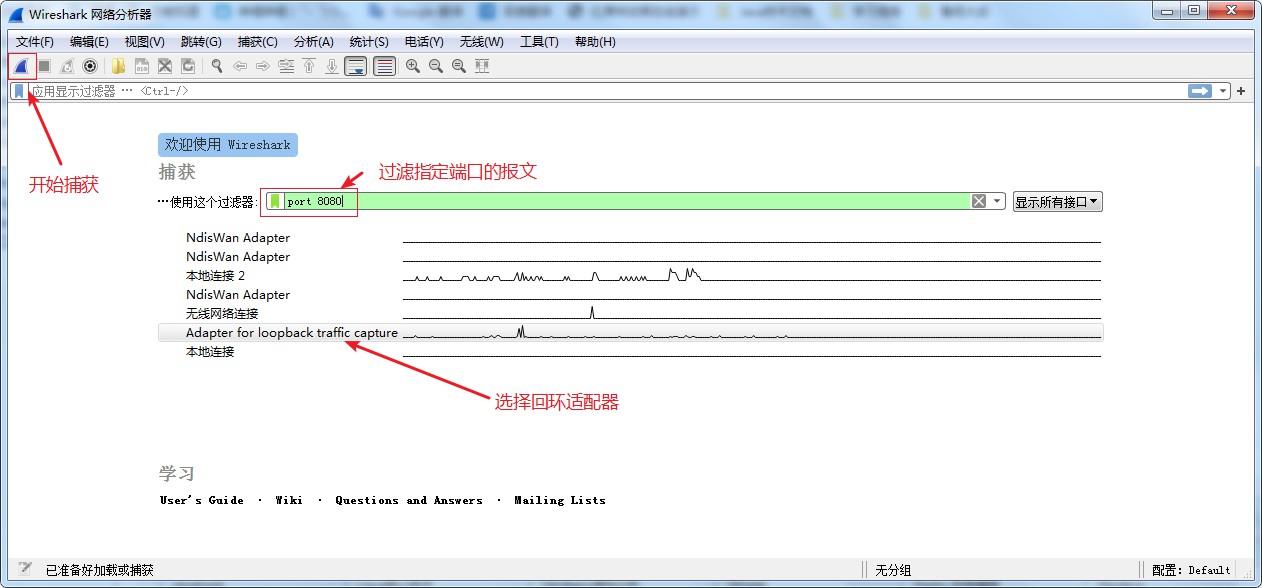Toggle auto-scroll during live capture
This screenshot has height=588, width=1262.
[355, 66]
